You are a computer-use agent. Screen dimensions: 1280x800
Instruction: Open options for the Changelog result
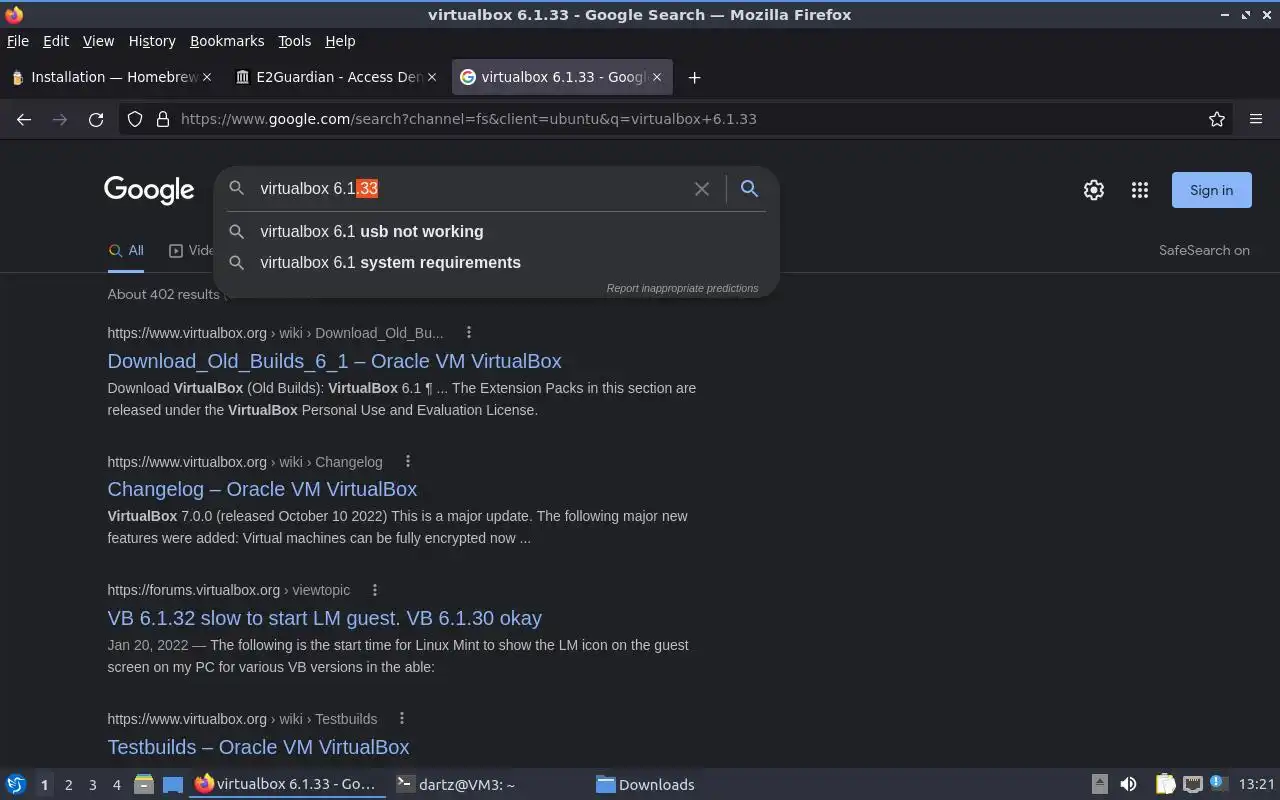(408, 461)
